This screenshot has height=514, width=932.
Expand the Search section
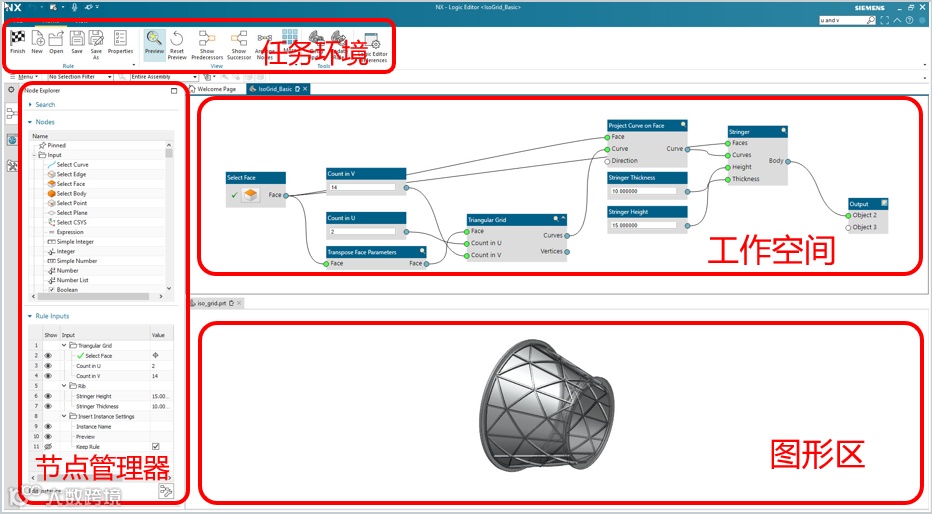pyautogui.click(x=30, y=105)
